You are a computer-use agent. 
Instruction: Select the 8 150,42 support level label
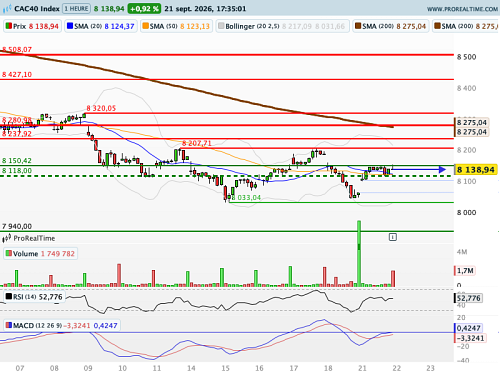[x=17, y=160]
